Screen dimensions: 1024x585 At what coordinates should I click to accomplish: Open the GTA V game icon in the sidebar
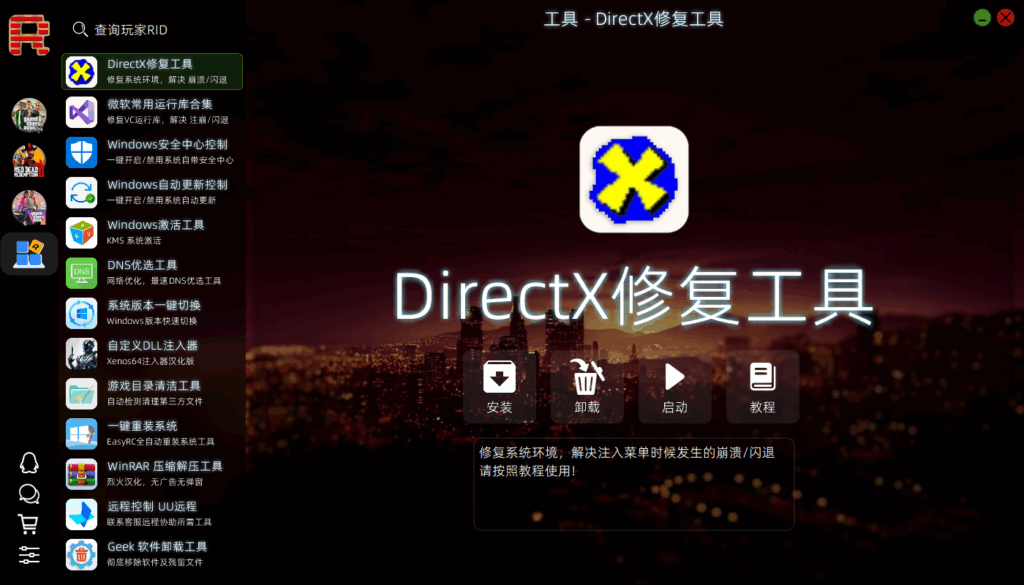(x=29, y=115)
